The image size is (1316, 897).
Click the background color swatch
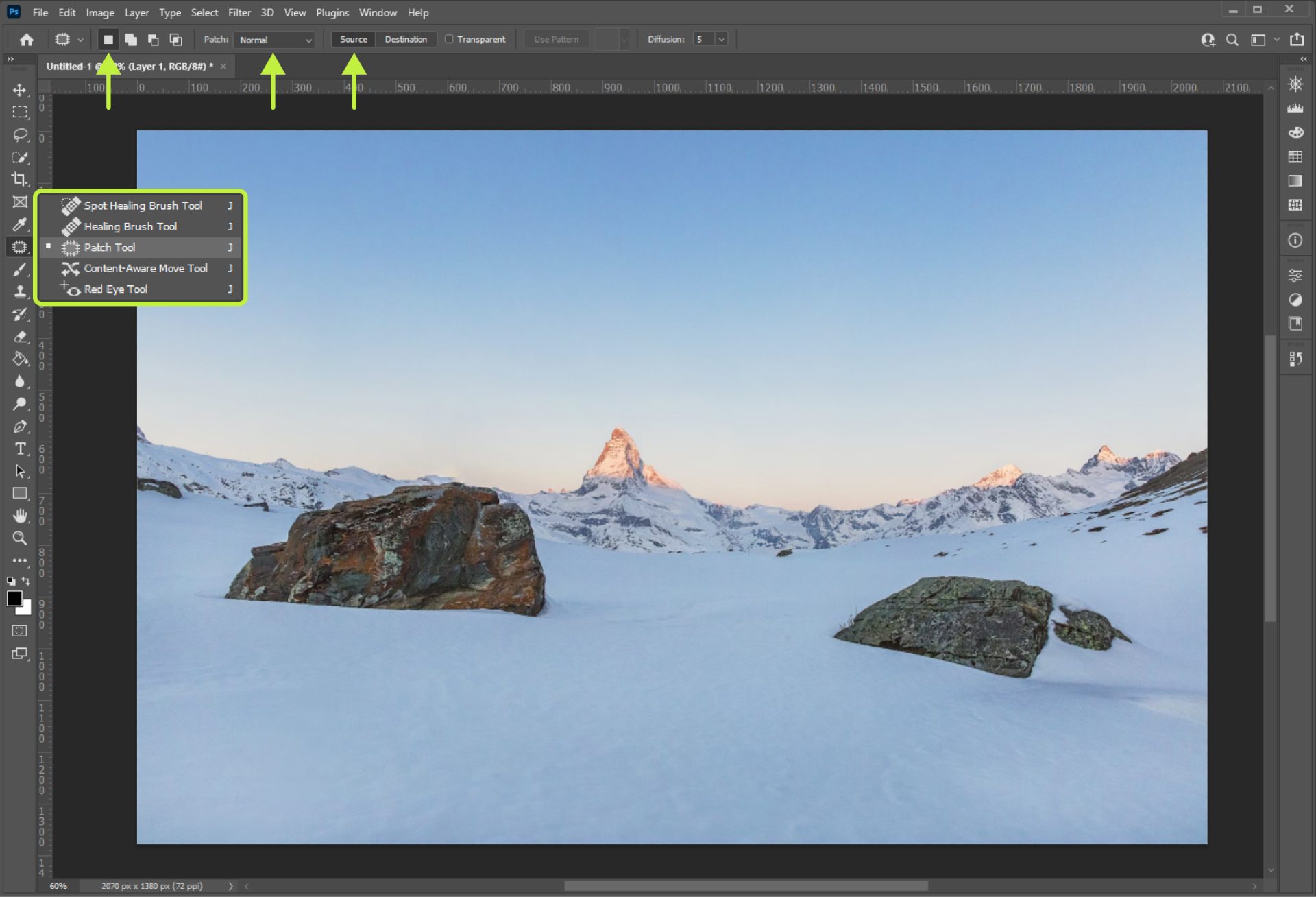(x=26, y=609)
